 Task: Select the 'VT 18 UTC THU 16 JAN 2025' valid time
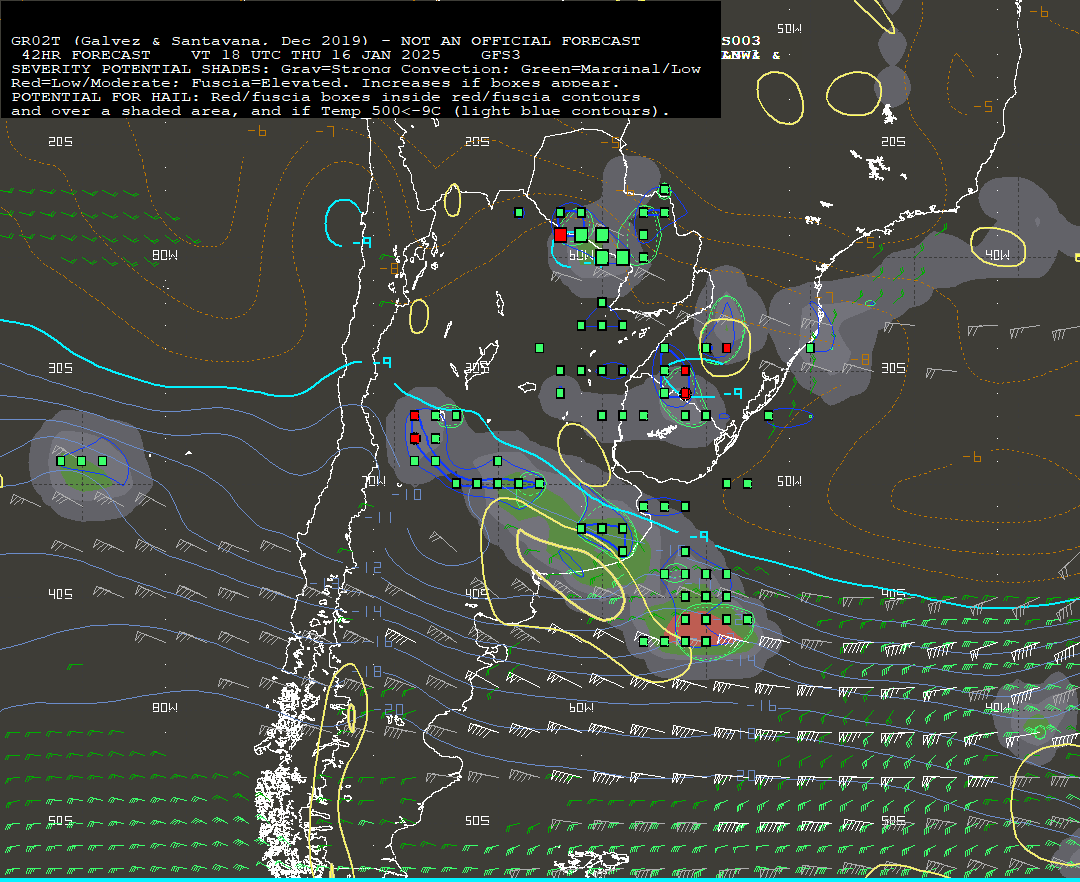tap(315, 54)
